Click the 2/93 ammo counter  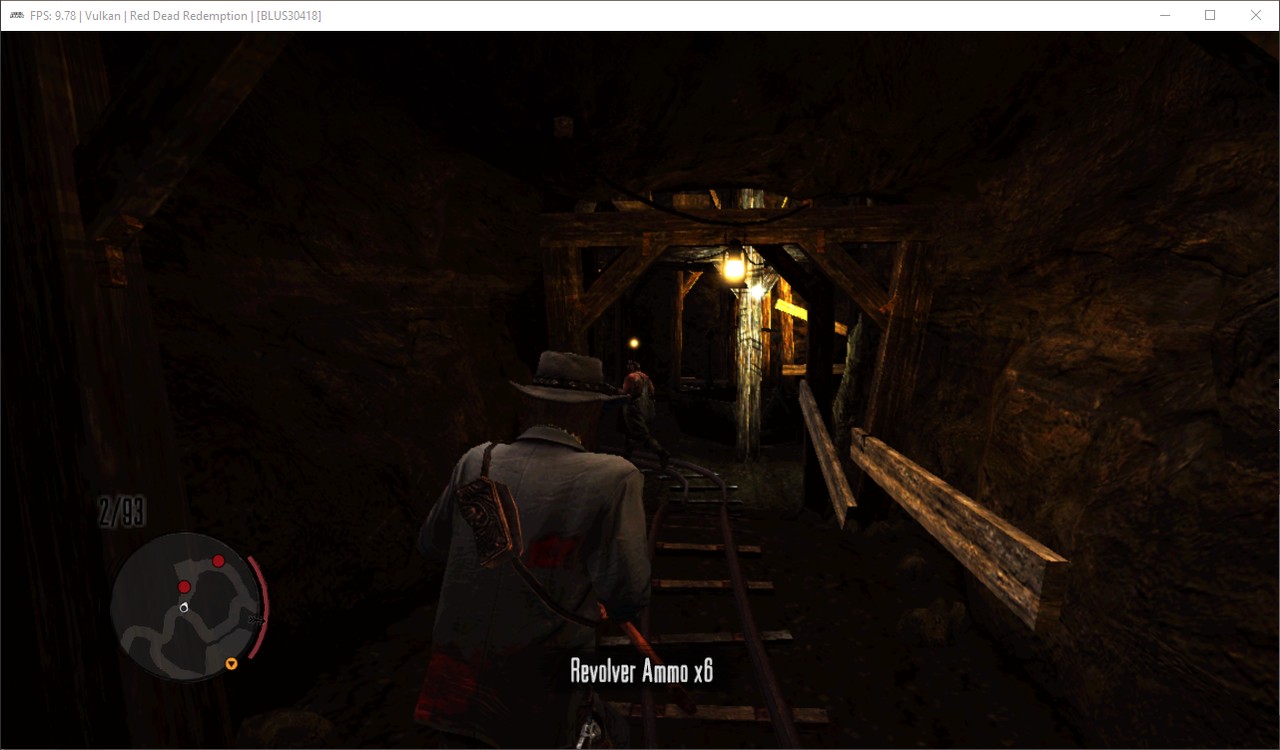[x=122, y=512]
